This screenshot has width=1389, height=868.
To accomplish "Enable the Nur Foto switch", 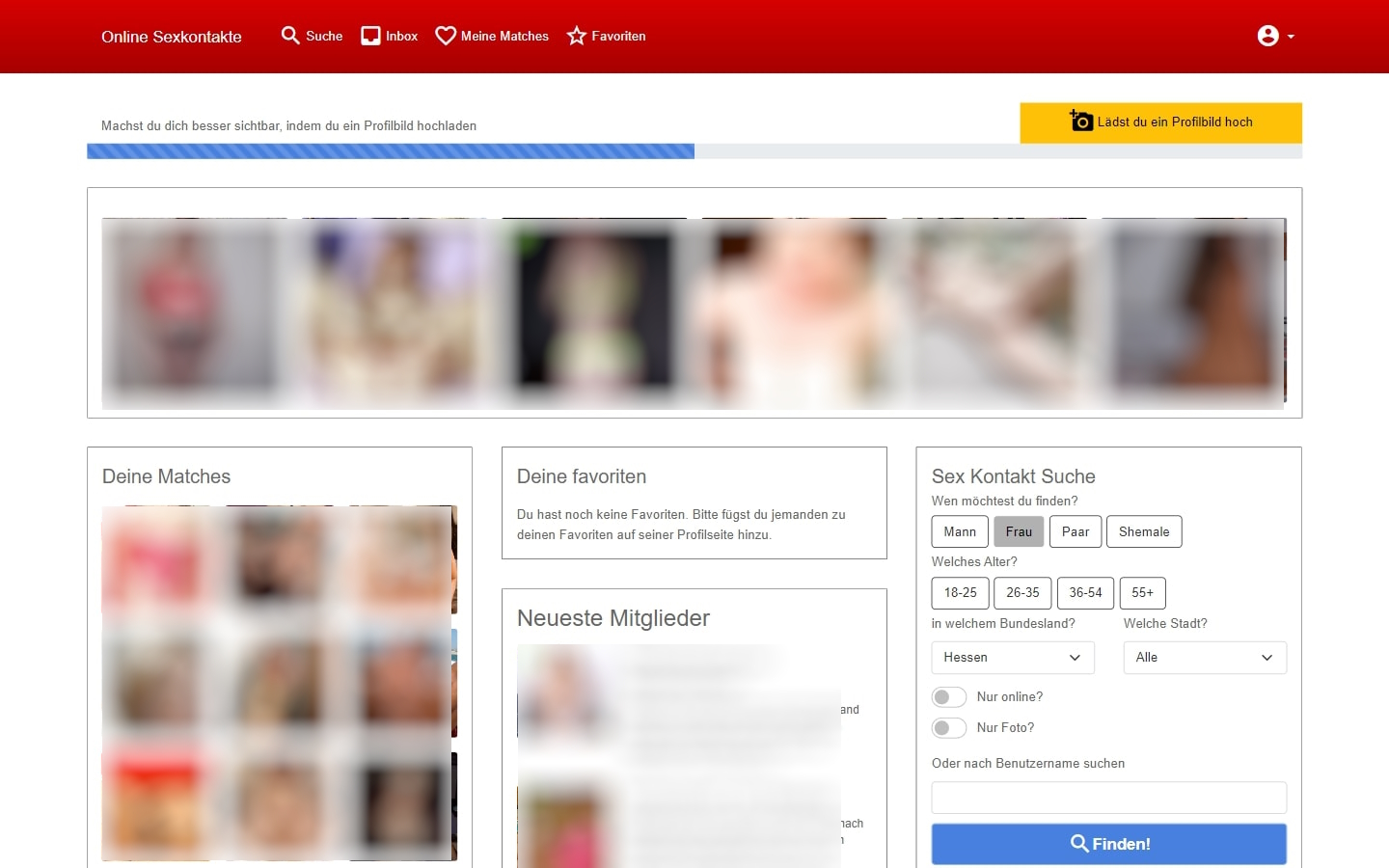I will pos(948,728).
